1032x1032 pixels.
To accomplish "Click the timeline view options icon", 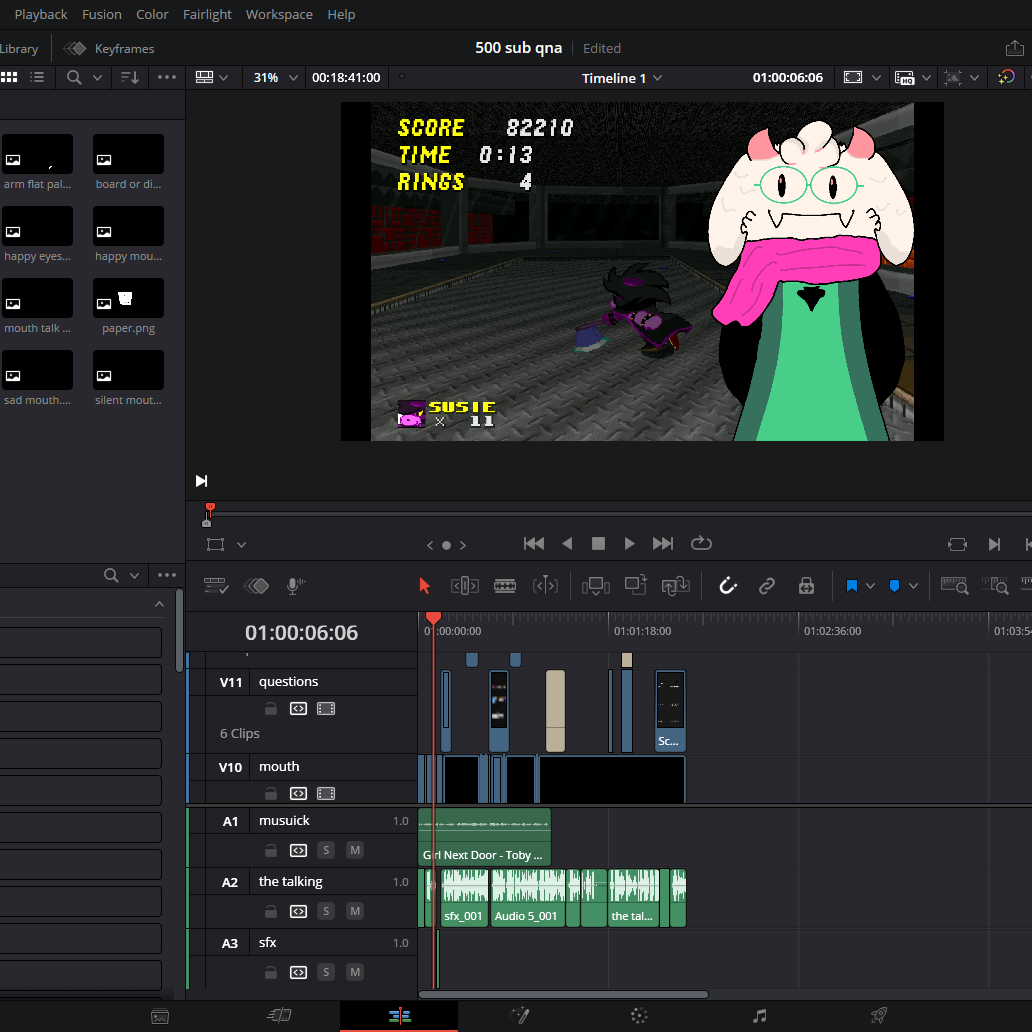I will (215, 586).
